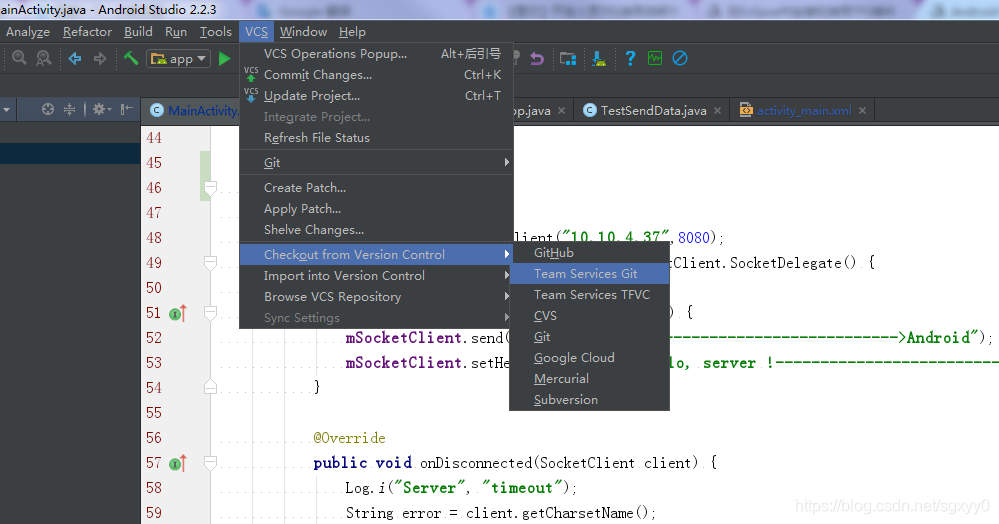Click the green Make Project hammer icon
The image size is (999, 524).
click(x=131, y=58)
